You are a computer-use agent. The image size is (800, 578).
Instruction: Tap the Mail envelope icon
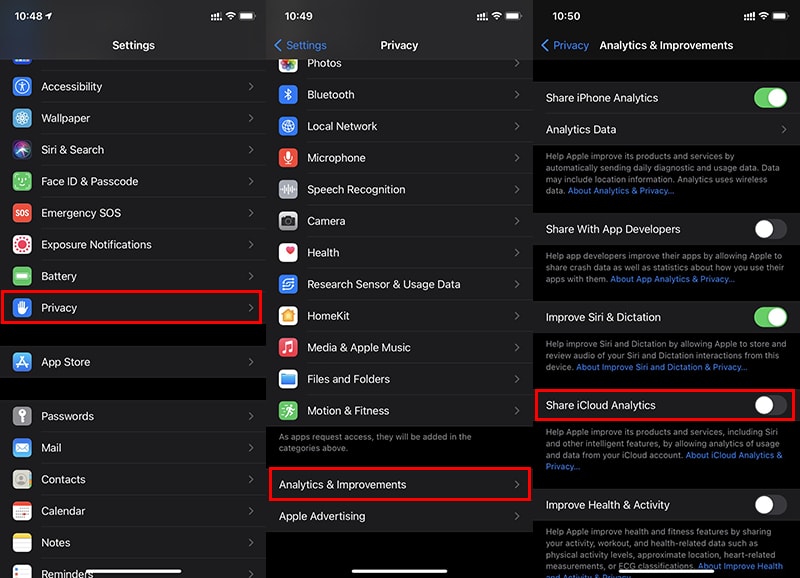(22, 448)
